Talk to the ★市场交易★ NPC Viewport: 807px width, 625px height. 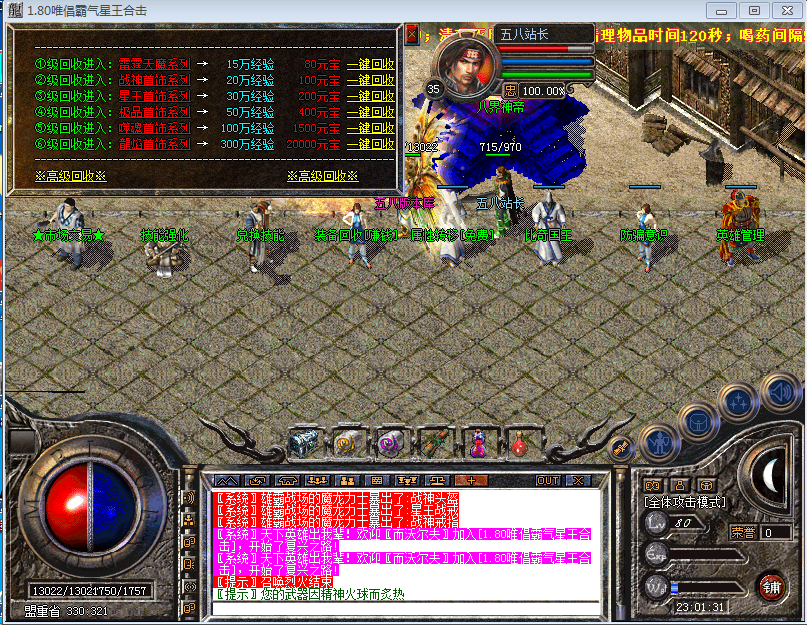coord(70,233)
